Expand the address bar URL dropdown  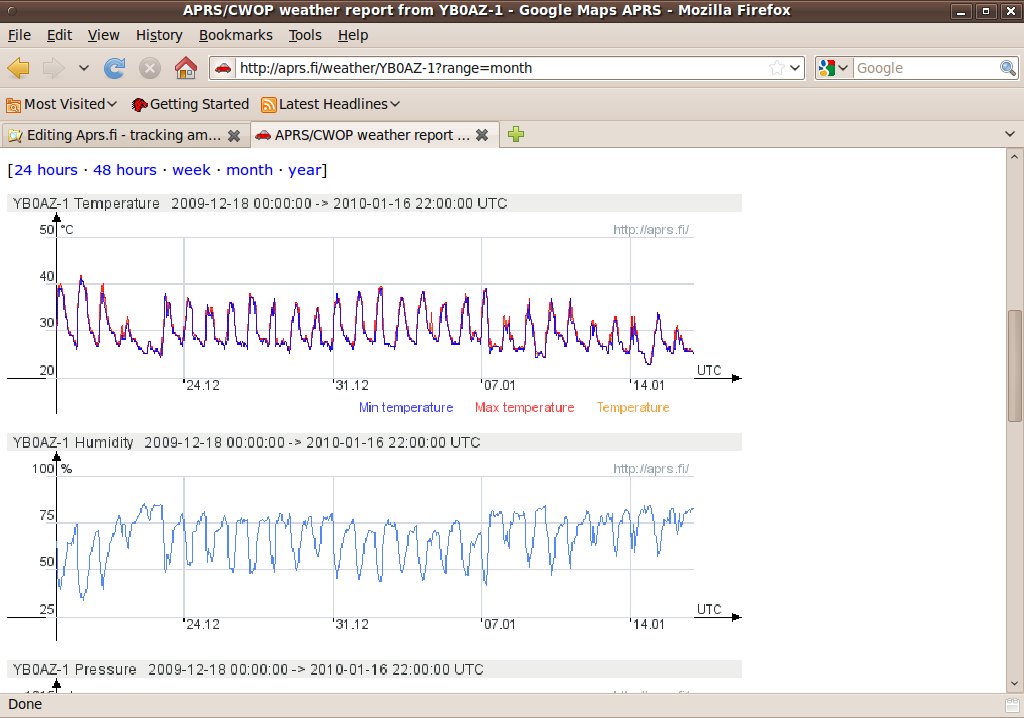tap(795, 68)
